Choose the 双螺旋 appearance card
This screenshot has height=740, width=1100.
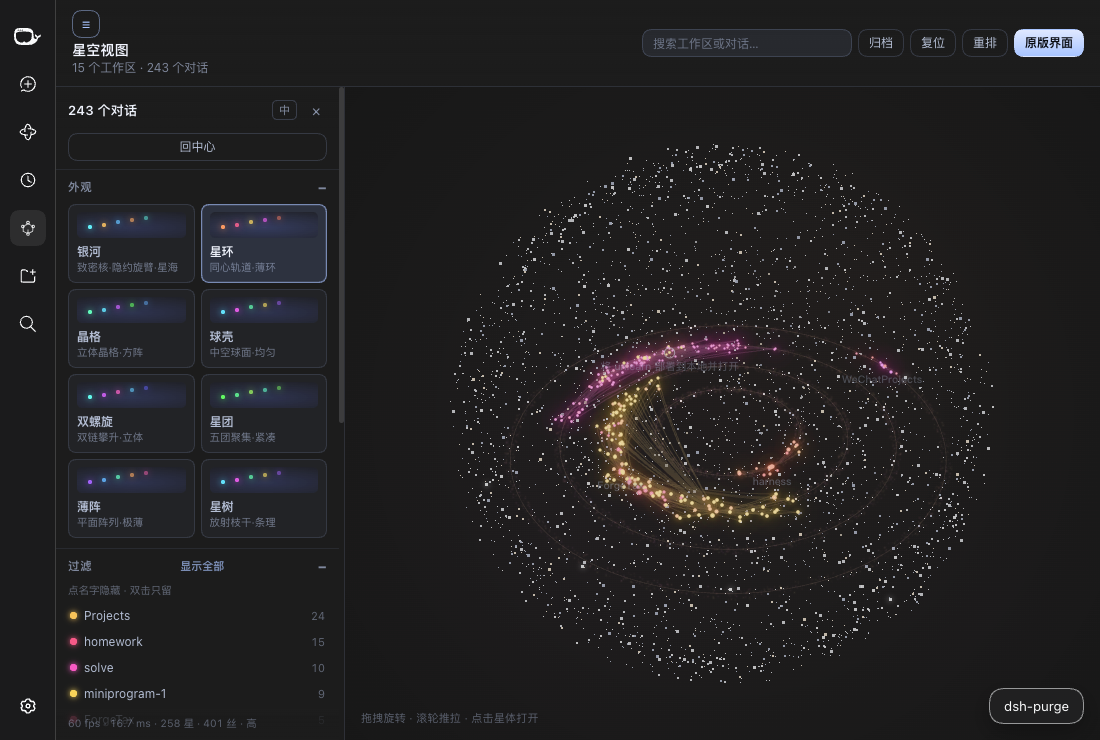131,413
